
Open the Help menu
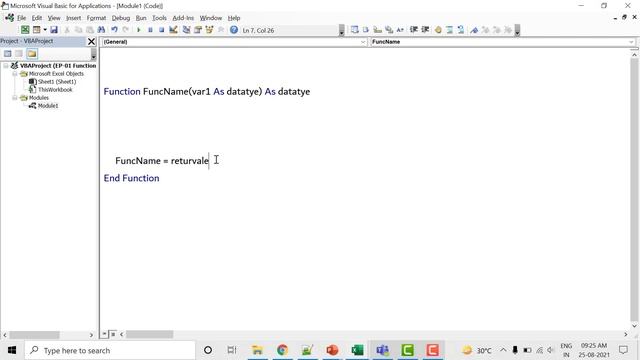234,18
